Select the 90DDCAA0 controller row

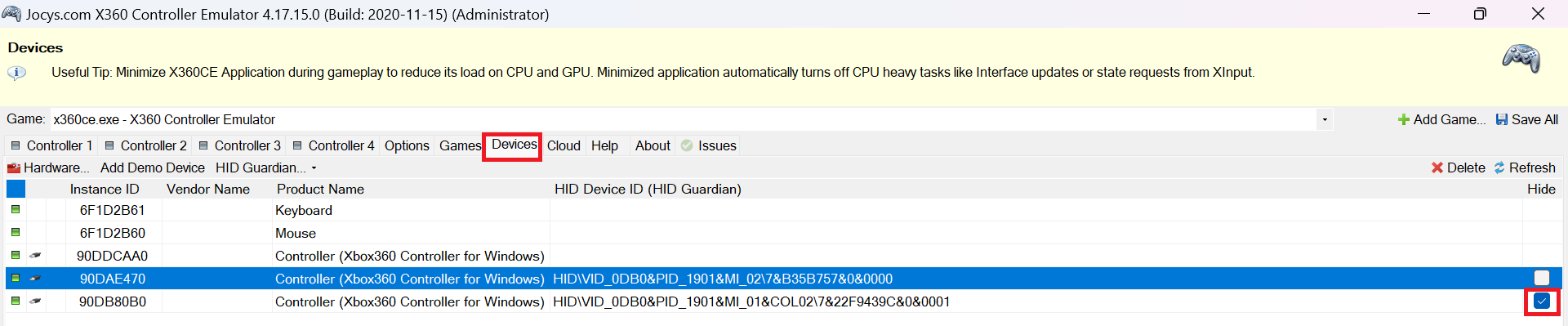pyautogui.click(x=782, y=256)
